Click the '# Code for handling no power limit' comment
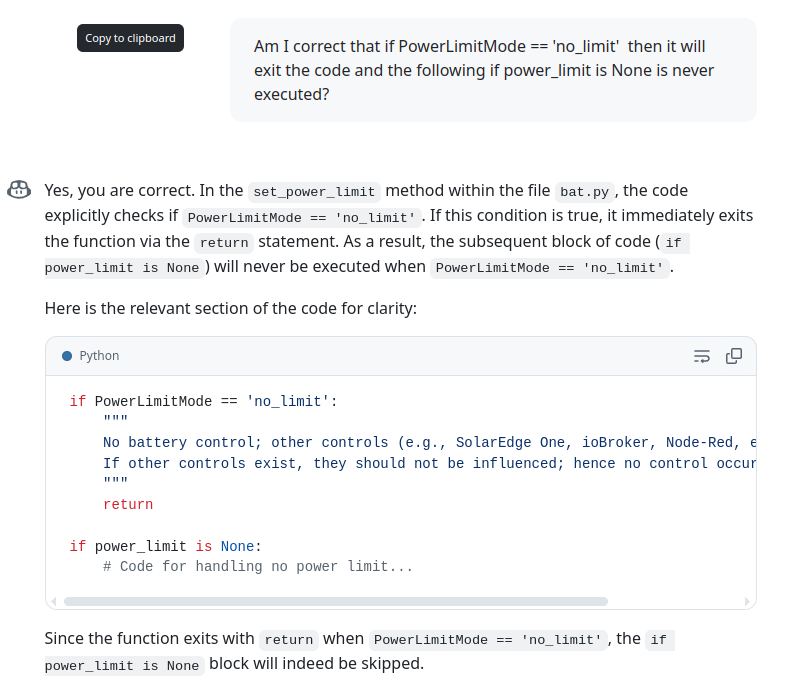This screenshot has height=687, width=810. 258,567
